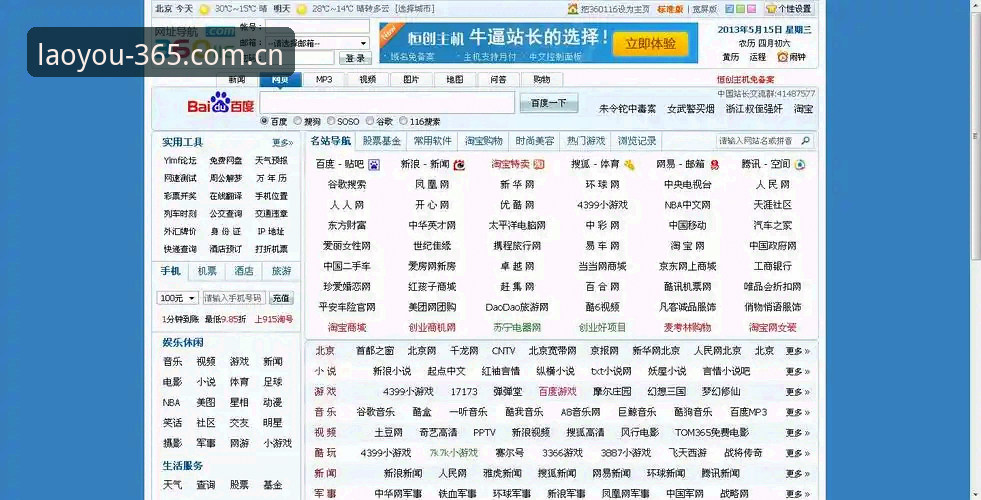
Task: Select the 搜狗 search engine radio button
Action: (298, 121)
